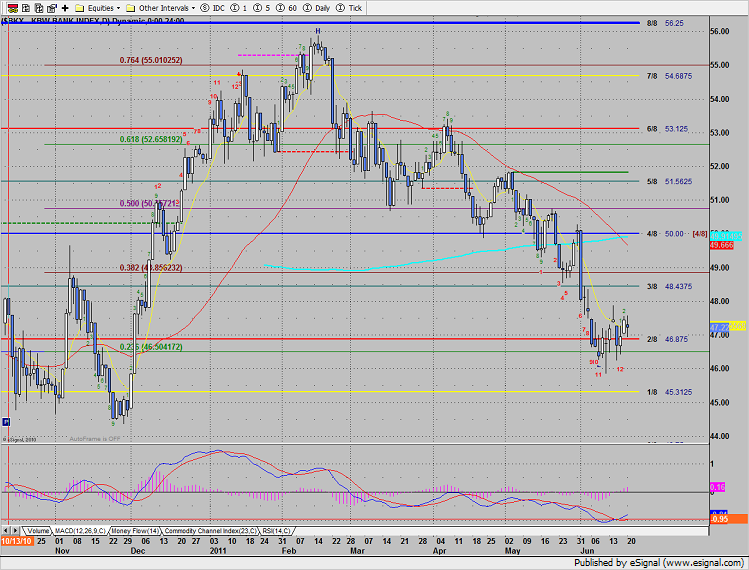Screen dimensions: 749x570
Task: Click the AutoFrame is OFF status text
Action: [95, 439]
